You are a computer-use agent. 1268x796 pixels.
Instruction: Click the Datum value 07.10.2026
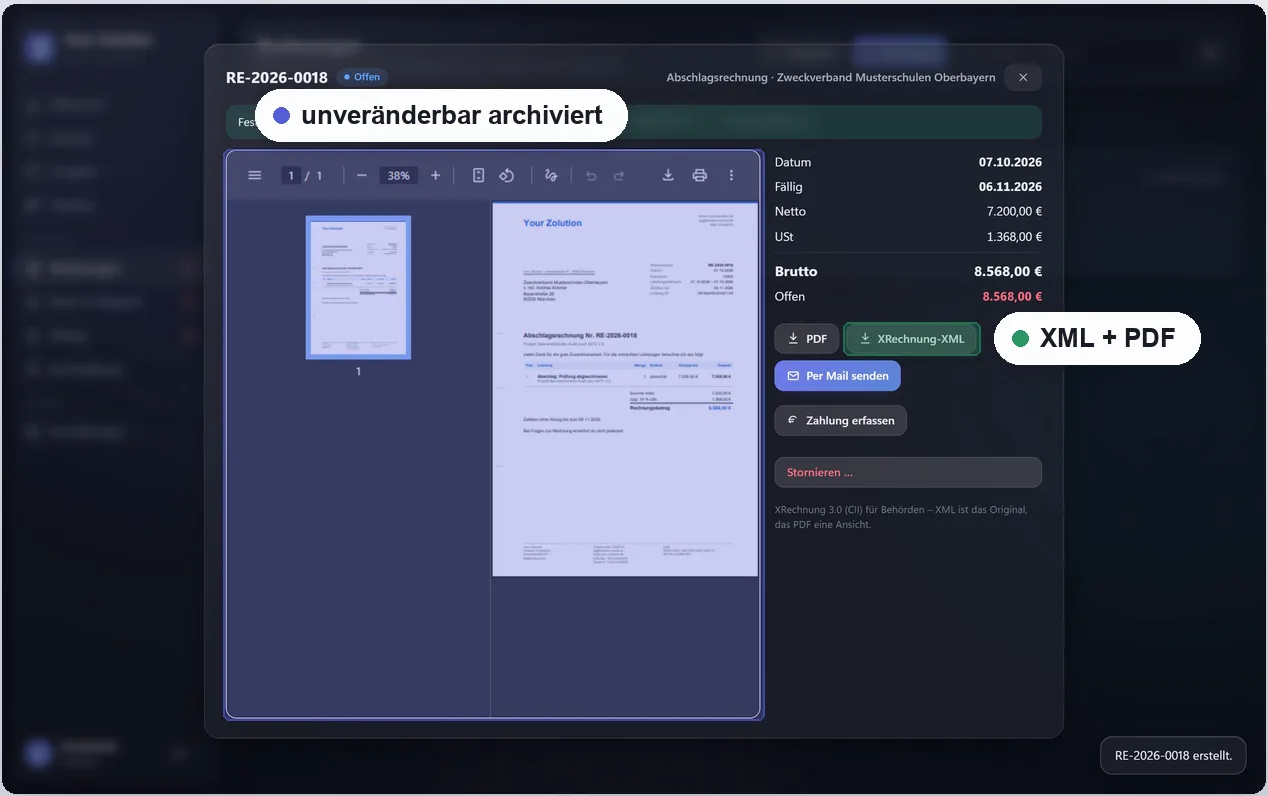coord(1010,162)
